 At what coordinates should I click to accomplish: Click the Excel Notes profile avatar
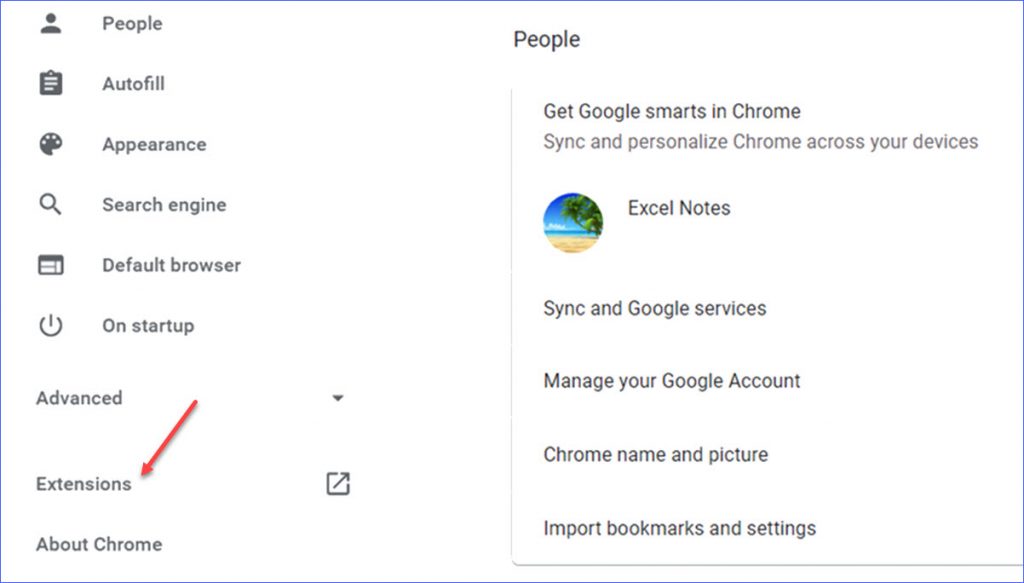pyautogui.click(x=573, y=222)
